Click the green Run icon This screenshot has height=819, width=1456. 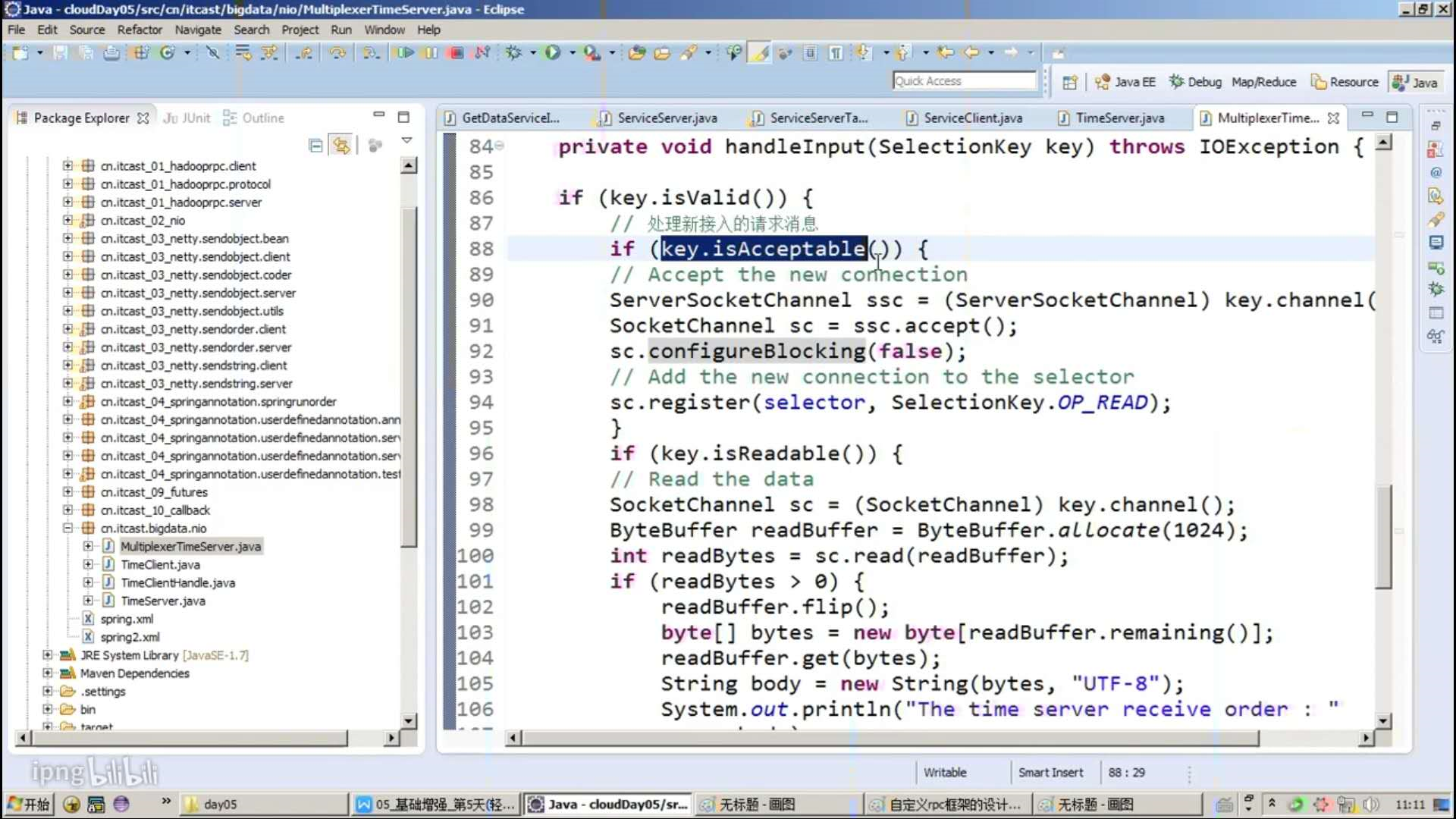553,53
